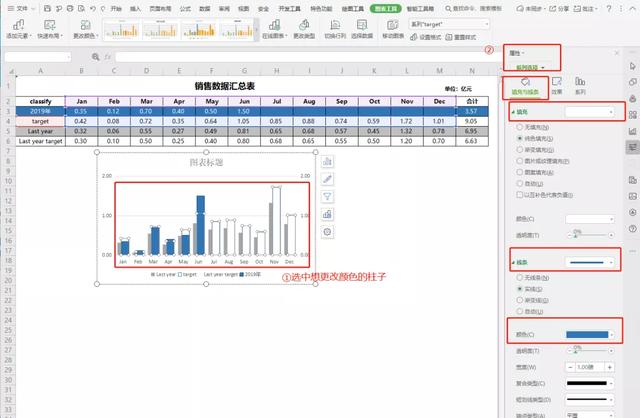Open Quick Layout (快速布局) icon

pos(50,25)
